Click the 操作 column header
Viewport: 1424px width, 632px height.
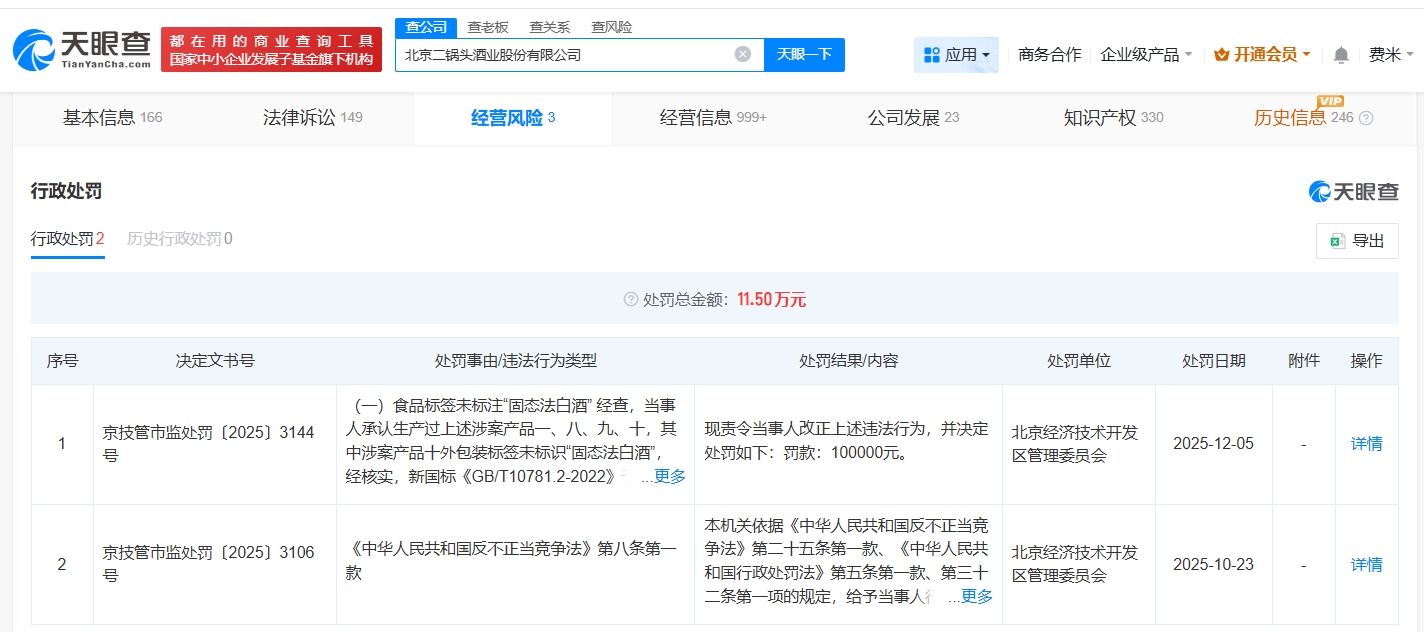[x=1366, y=361]
